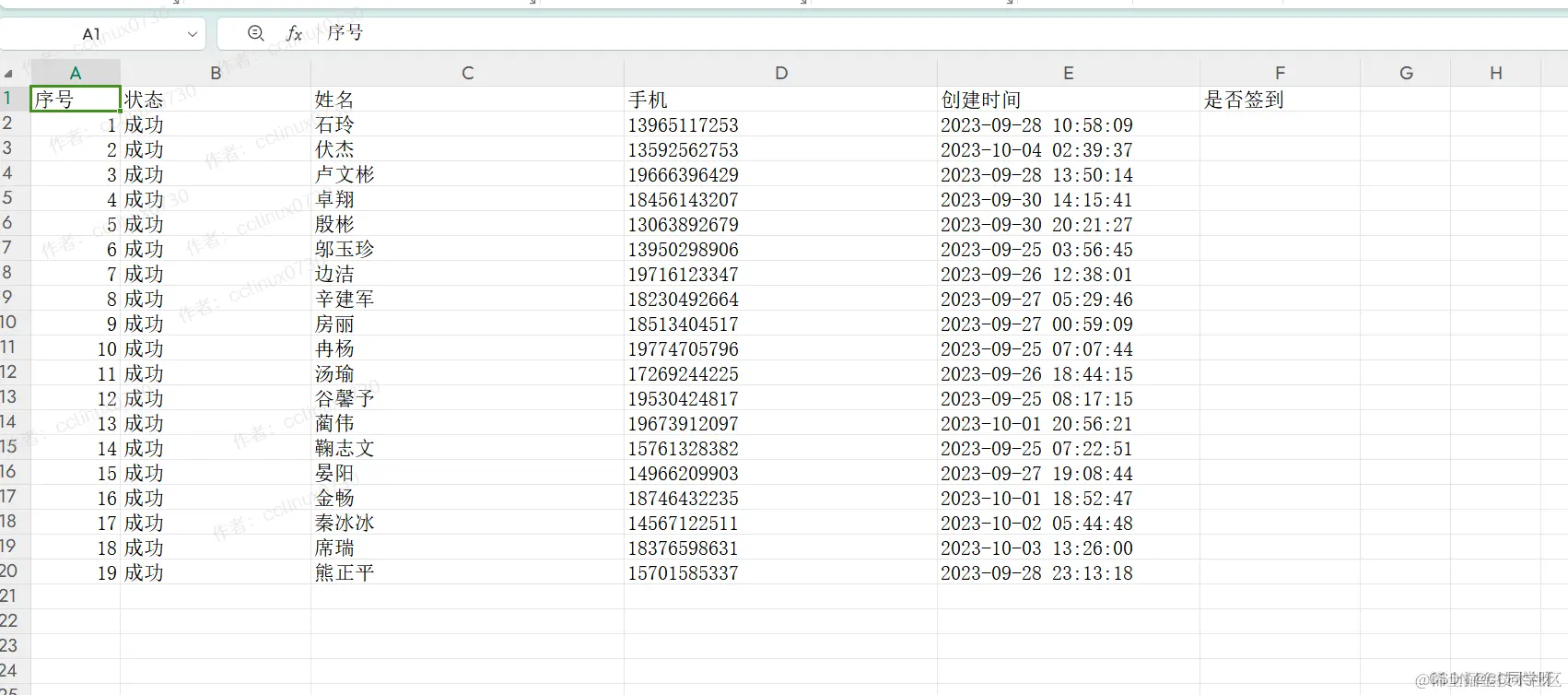
Task: Click the 成功 status cell beside 石玲
Action: pos(216,124)
